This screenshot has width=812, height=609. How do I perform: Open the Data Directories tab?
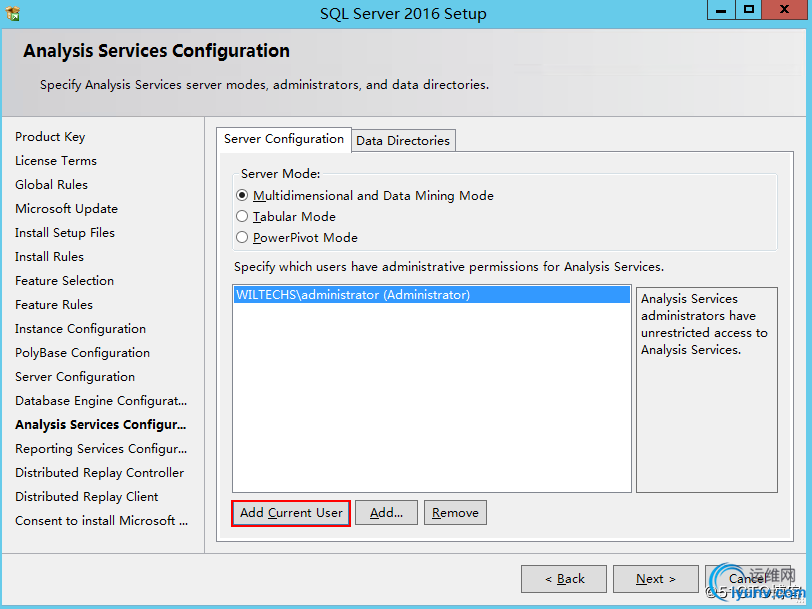pyautogui.click(x=403, y=141)
